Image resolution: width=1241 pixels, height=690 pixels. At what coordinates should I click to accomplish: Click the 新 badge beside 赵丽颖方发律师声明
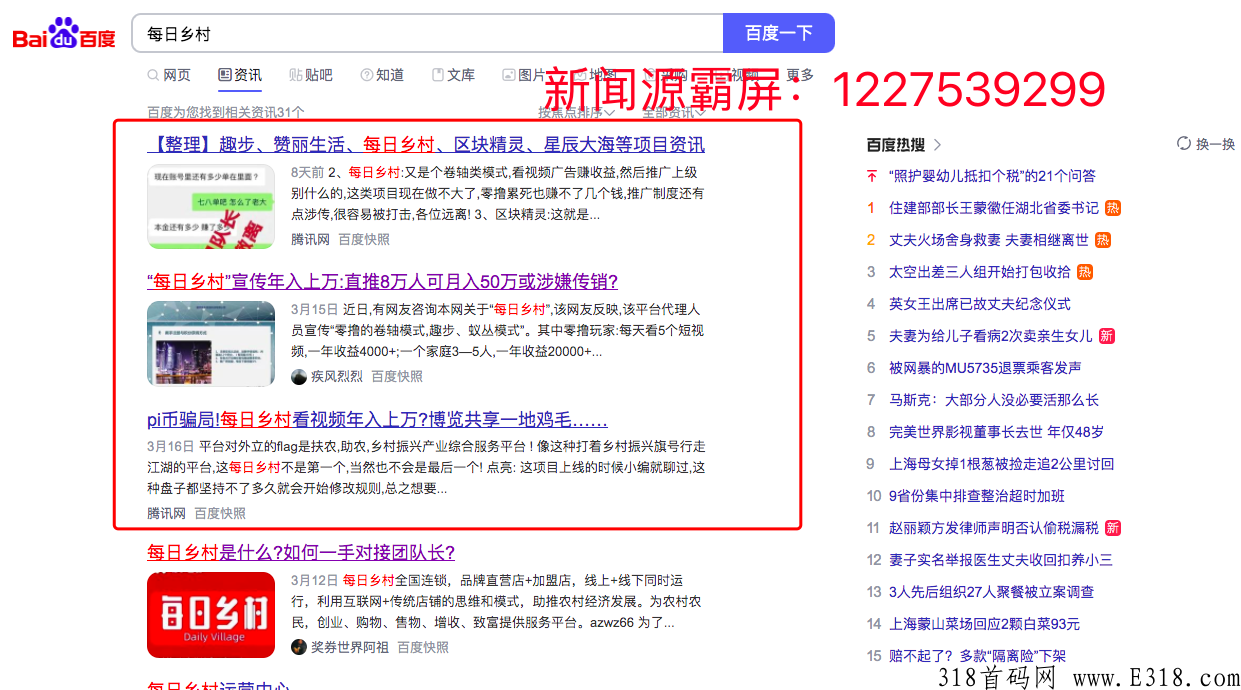click(1113, 528)
